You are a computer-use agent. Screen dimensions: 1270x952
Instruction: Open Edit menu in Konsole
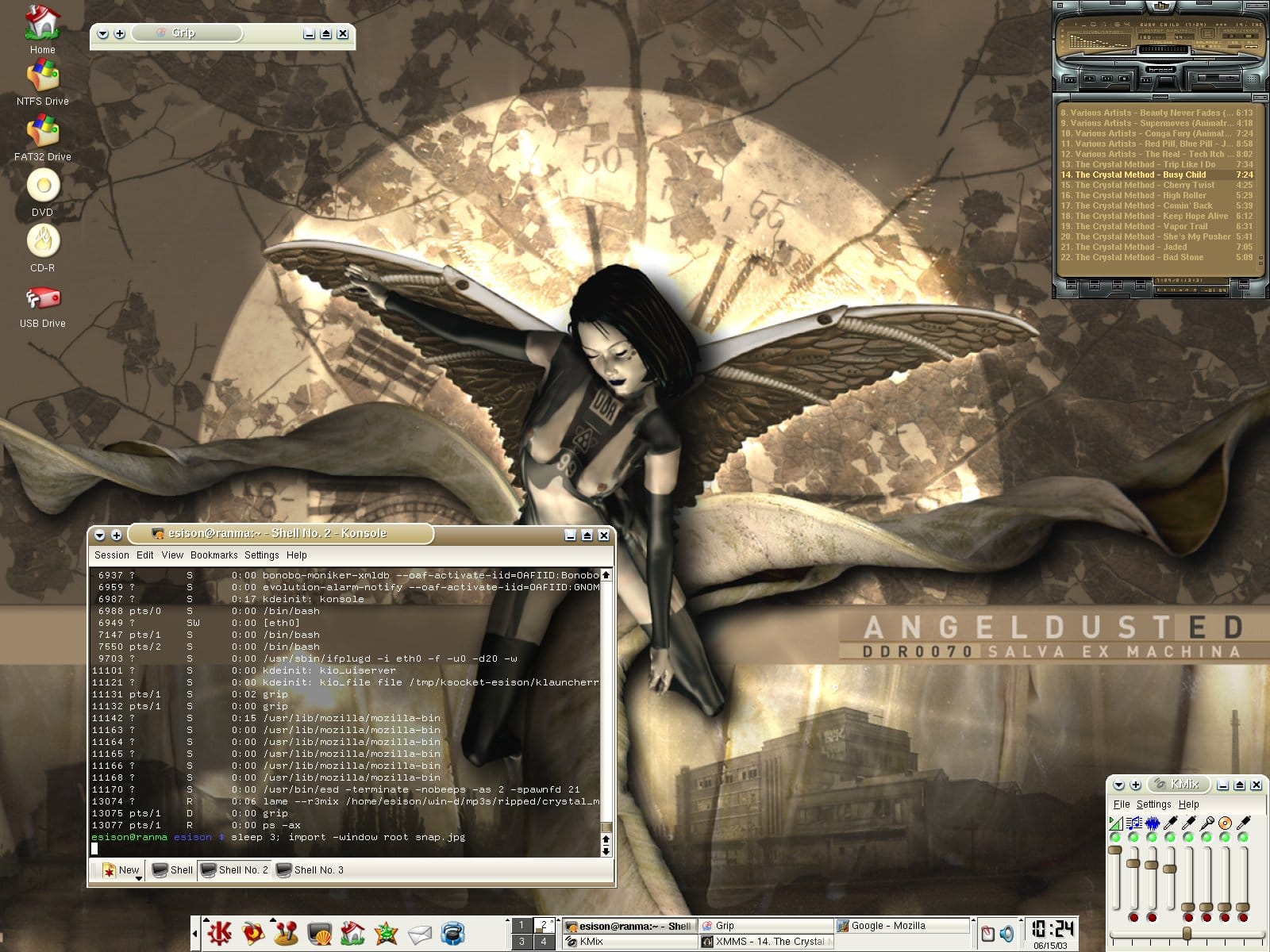click(144, 555)
